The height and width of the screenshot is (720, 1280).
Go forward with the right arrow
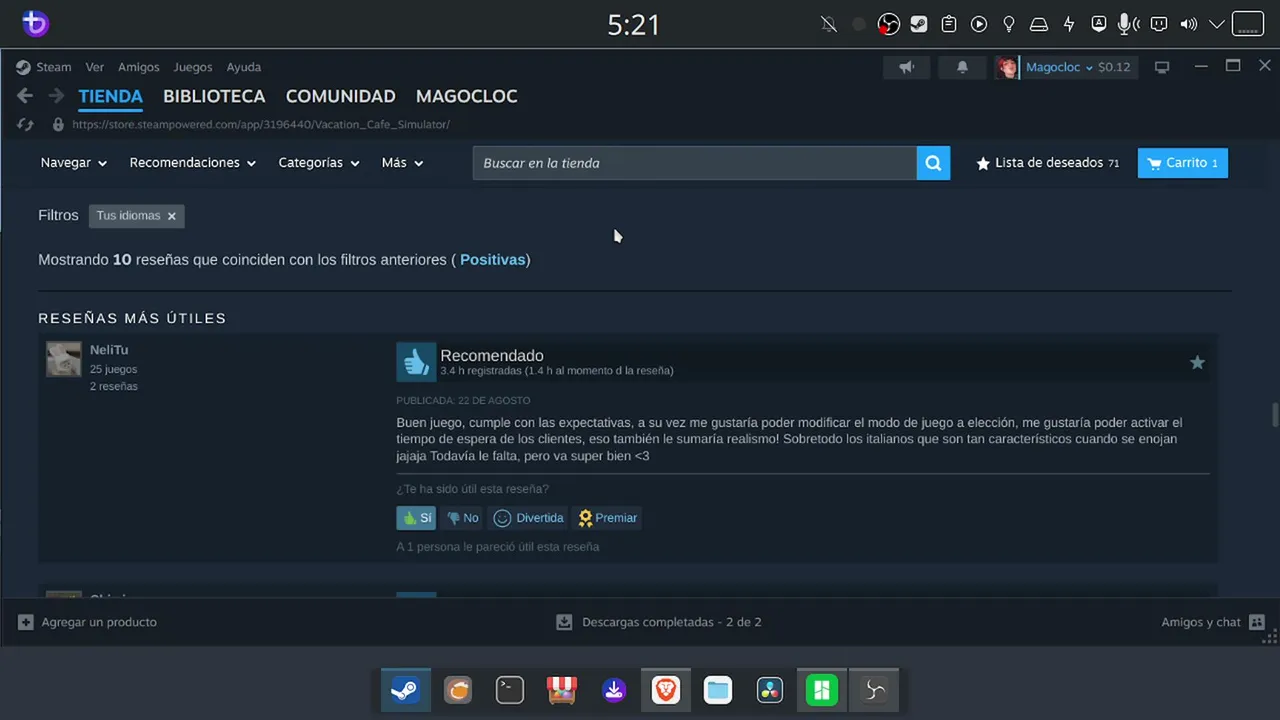click(56, 96)
